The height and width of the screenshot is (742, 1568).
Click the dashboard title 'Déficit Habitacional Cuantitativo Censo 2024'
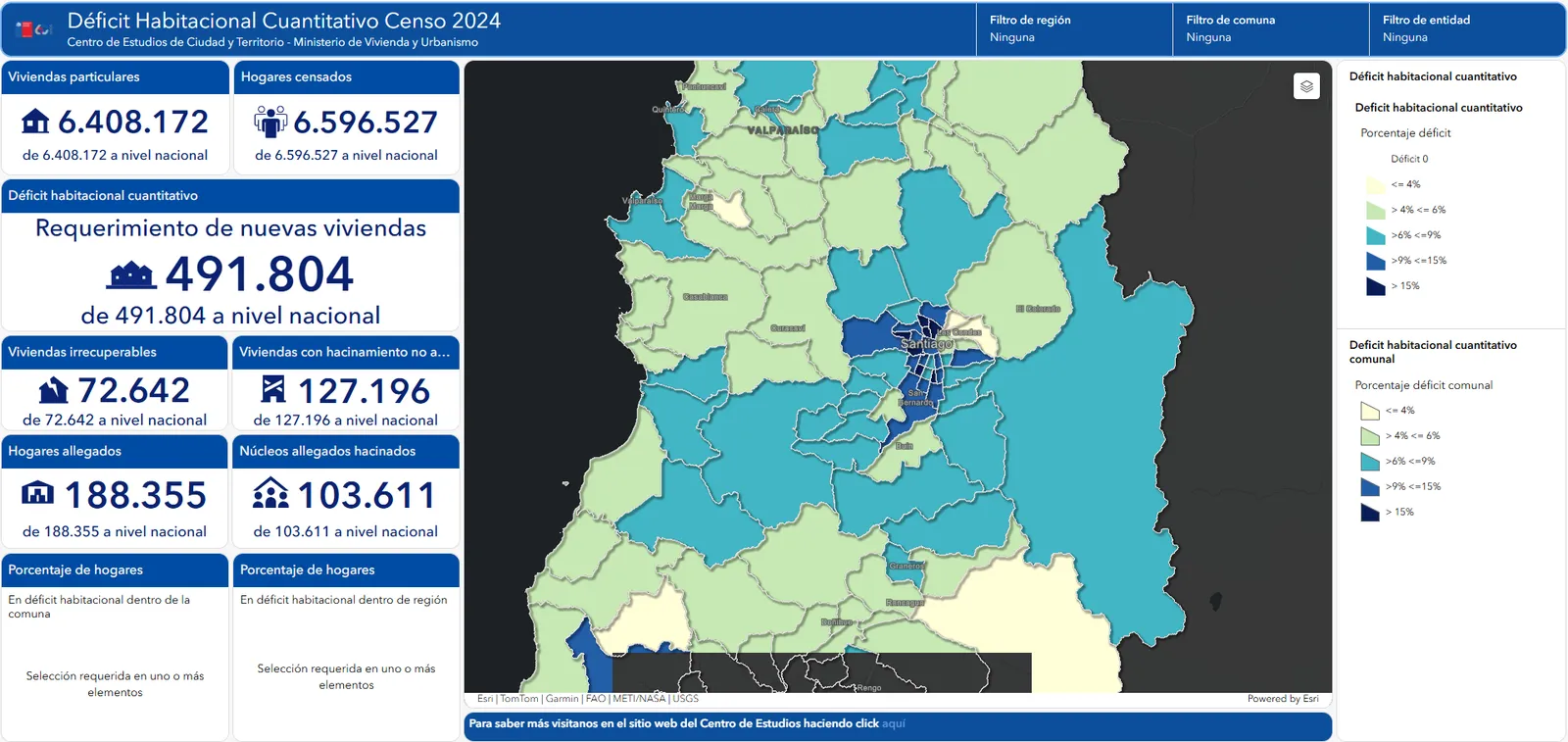point(284,21)
